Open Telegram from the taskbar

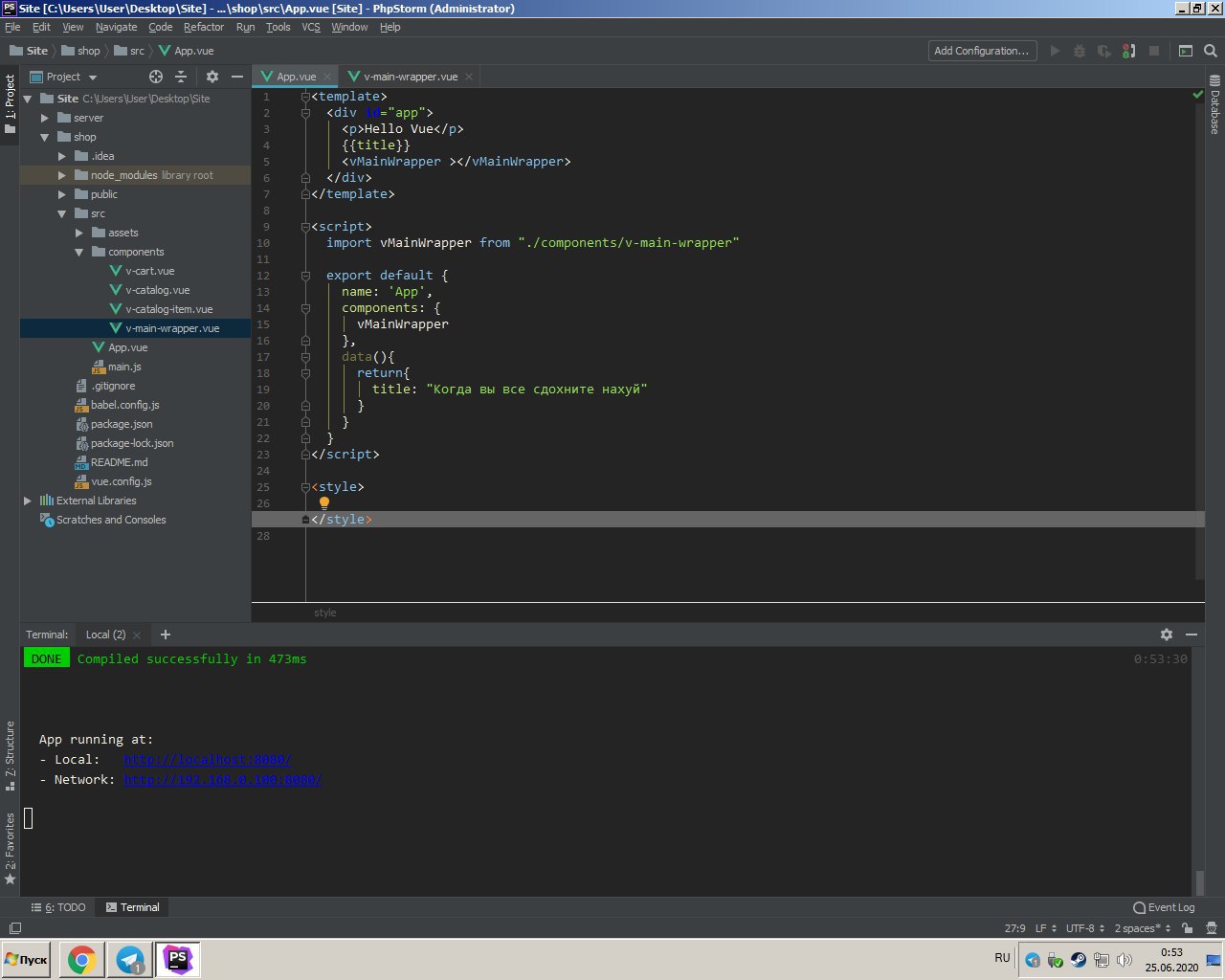coord(130,959)
